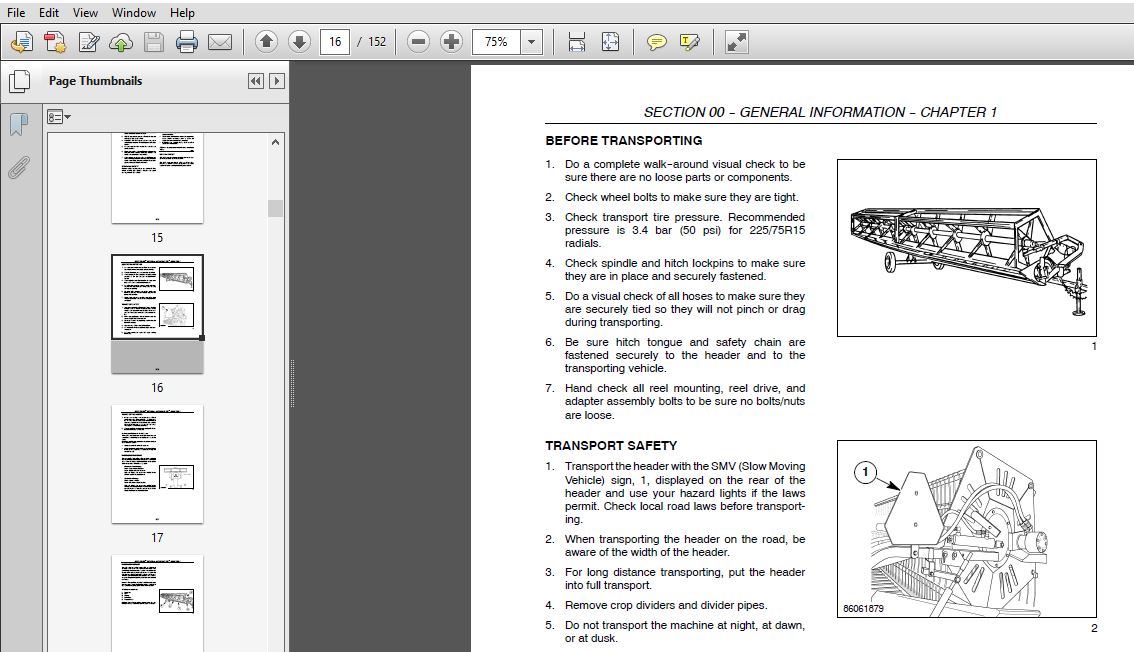This screenshot has width=1134, height=652.
Task: Click the fit one full page icon
Action: click(610, 42)
